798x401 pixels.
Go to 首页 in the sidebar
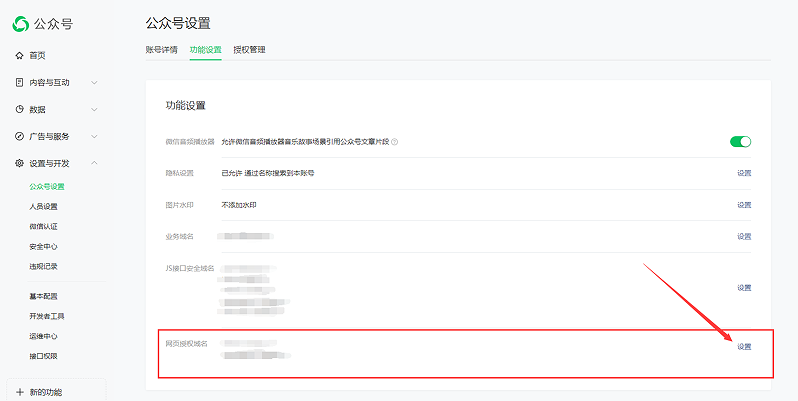point(37,55)
